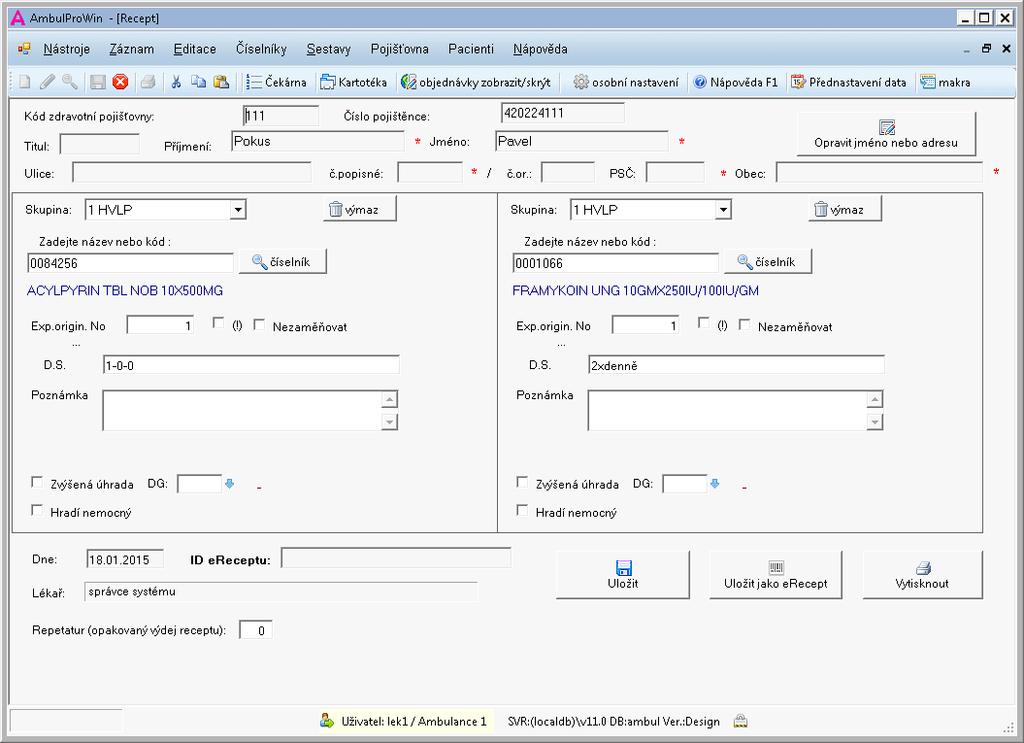Screen dimensions: 1024x743
Task: Click the D.S. field containing 2xdenně
Action: click(x=736, y=365)
